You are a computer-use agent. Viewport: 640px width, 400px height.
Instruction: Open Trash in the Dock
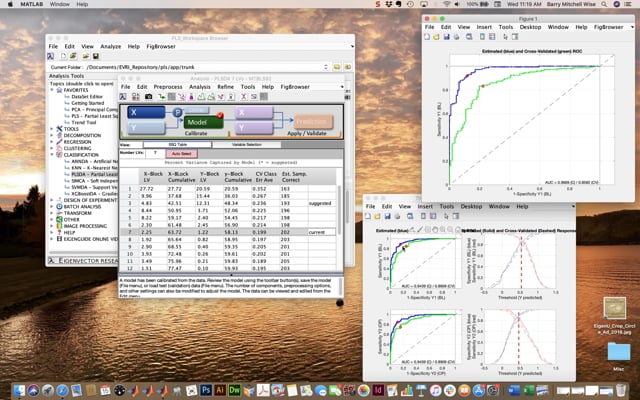(x=621, y=390)
